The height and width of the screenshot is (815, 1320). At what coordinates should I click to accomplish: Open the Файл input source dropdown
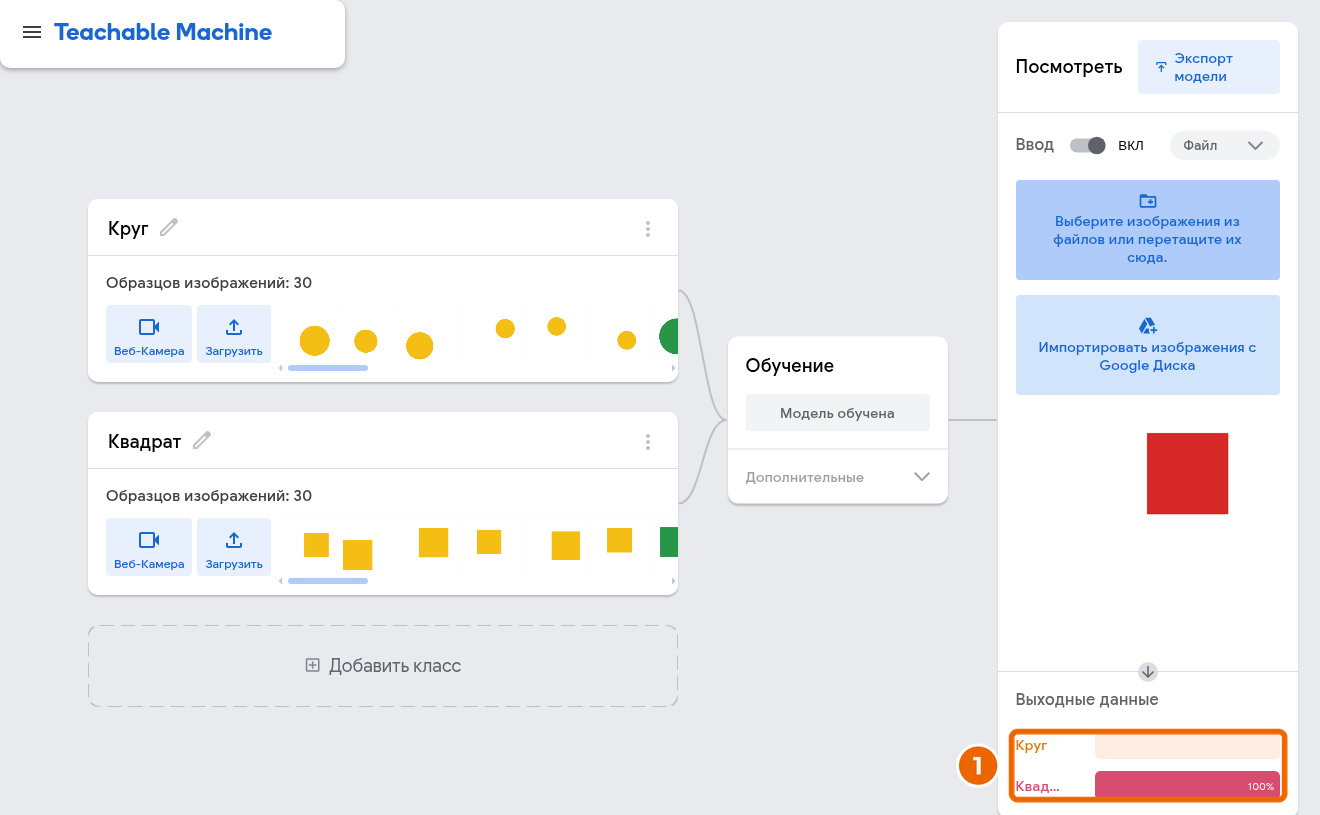coord(1225,145)
